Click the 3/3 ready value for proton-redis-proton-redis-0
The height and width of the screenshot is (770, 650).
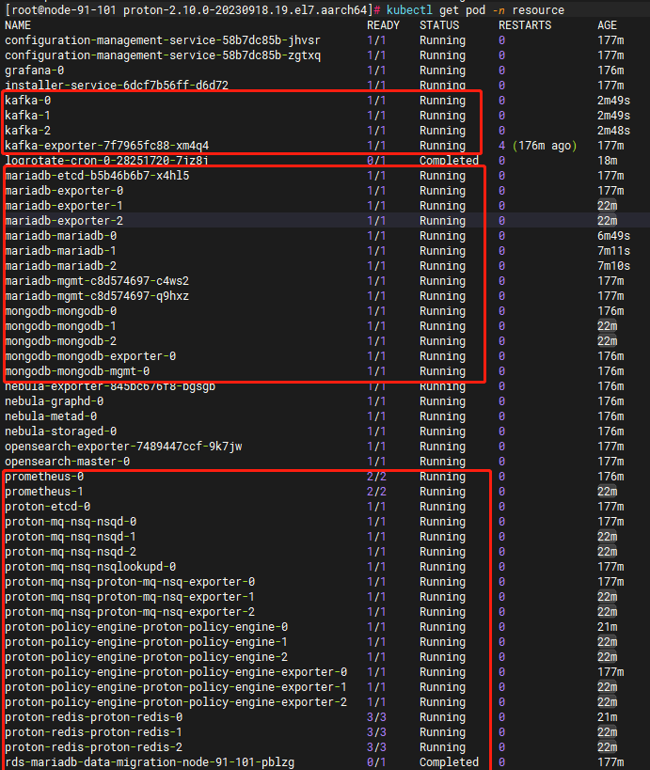point(377,717)
